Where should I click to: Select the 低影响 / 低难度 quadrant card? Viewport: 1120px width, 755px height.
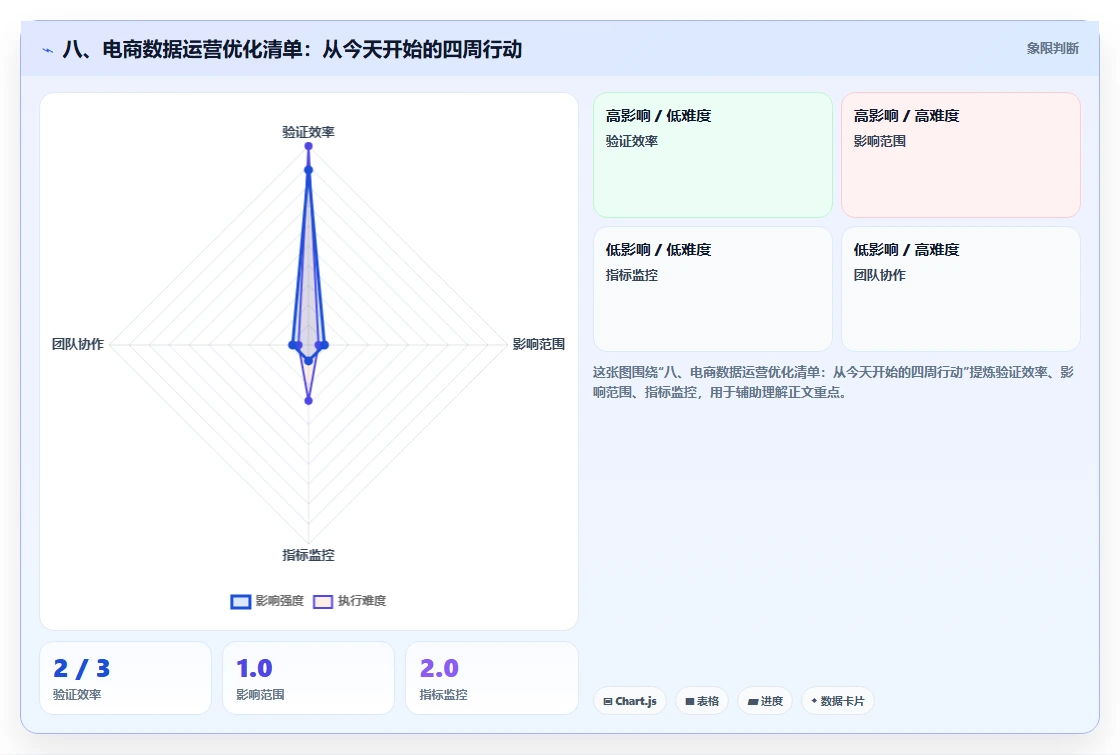click(x=713, y=289)
